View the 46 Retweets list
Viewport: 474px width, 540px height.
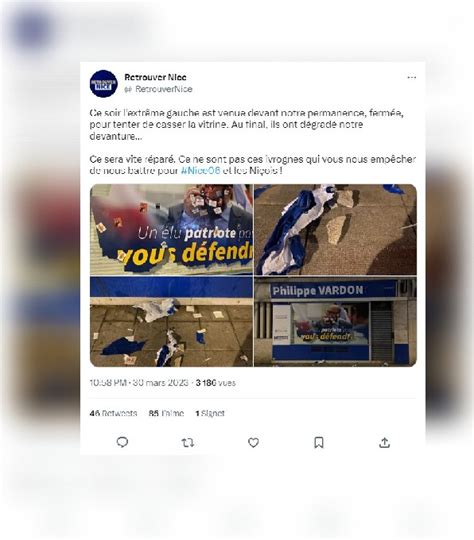[x=113, y=413]
